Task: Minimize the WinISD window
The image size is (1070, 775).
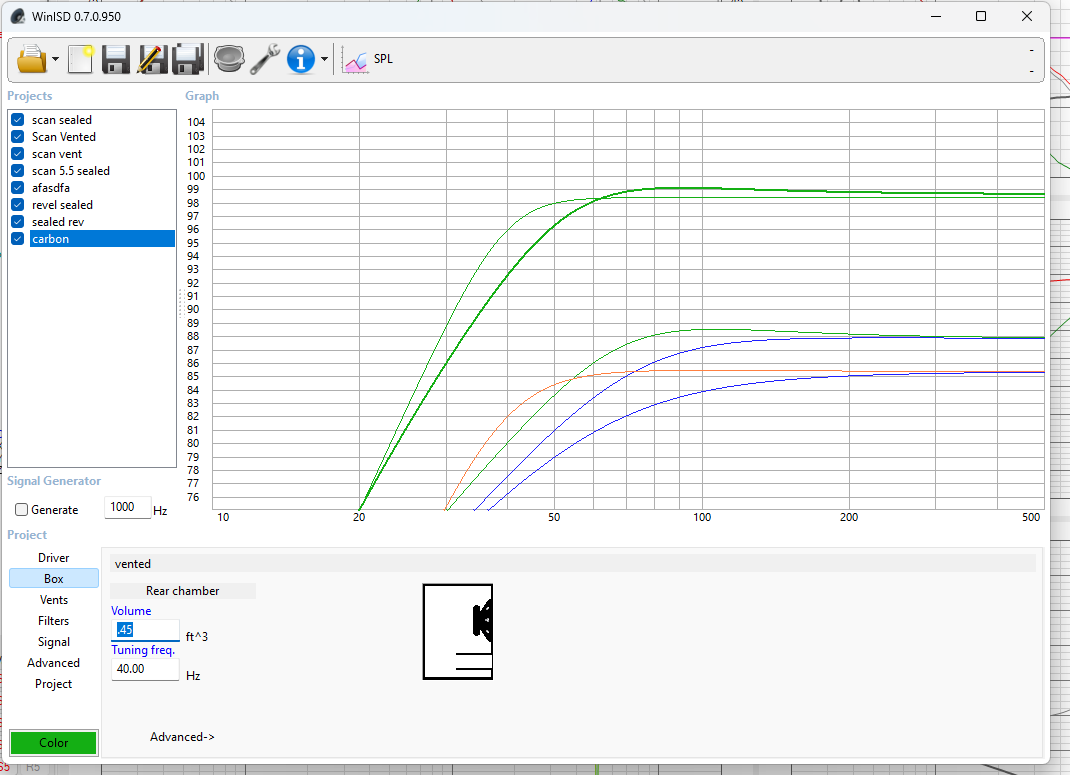Action: pyautogui.click(x=936, y=16)
